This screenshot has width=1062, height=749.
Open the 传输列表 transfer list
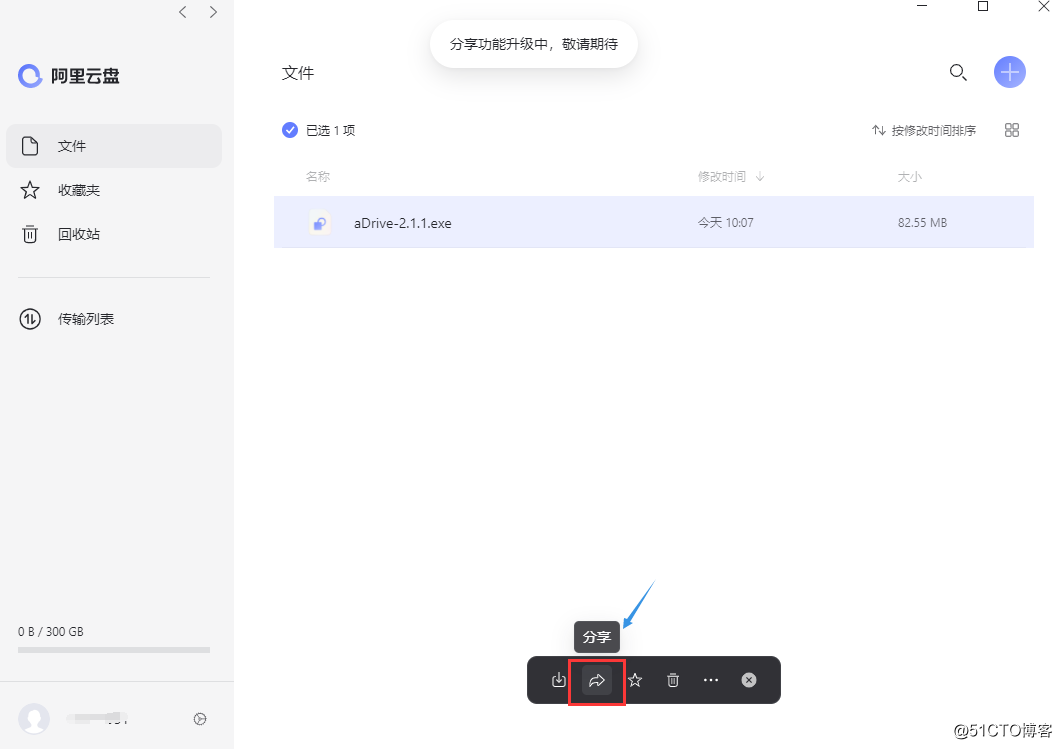[x=114, y=319]
